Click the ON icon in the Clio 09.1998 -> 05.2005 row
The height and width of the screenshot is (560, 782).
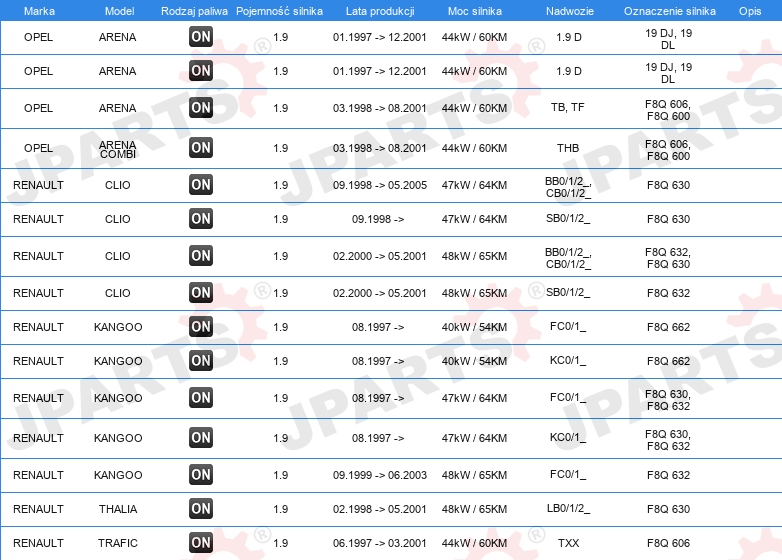click(201, 185)
